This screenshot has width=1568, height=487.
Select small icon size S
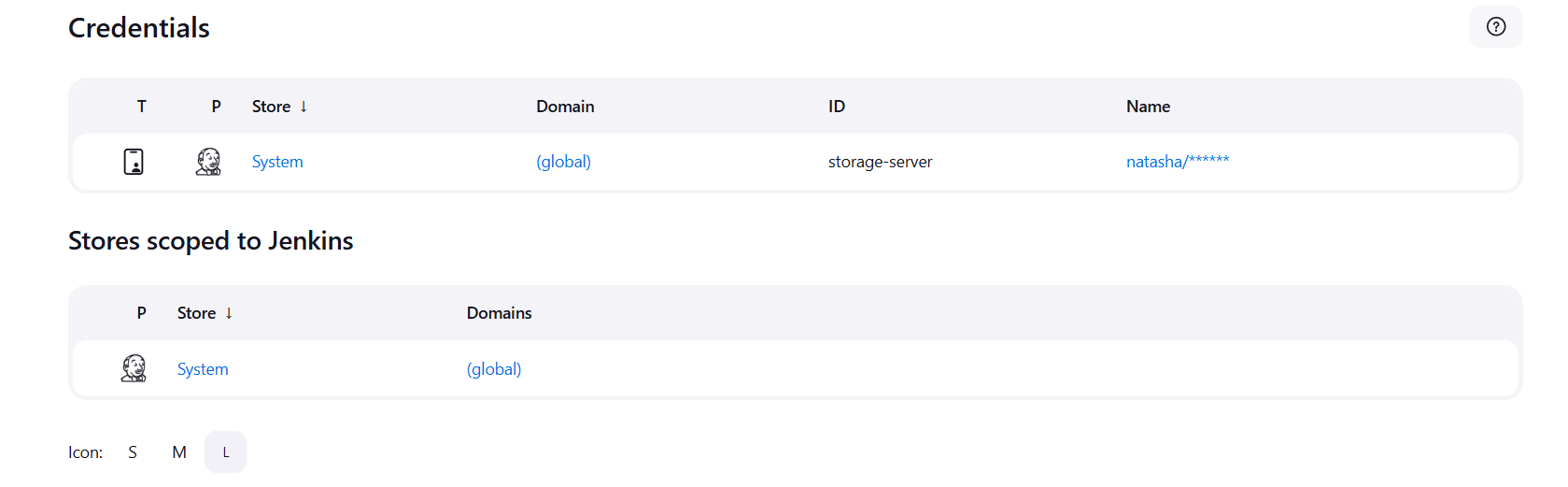(133, 452)
